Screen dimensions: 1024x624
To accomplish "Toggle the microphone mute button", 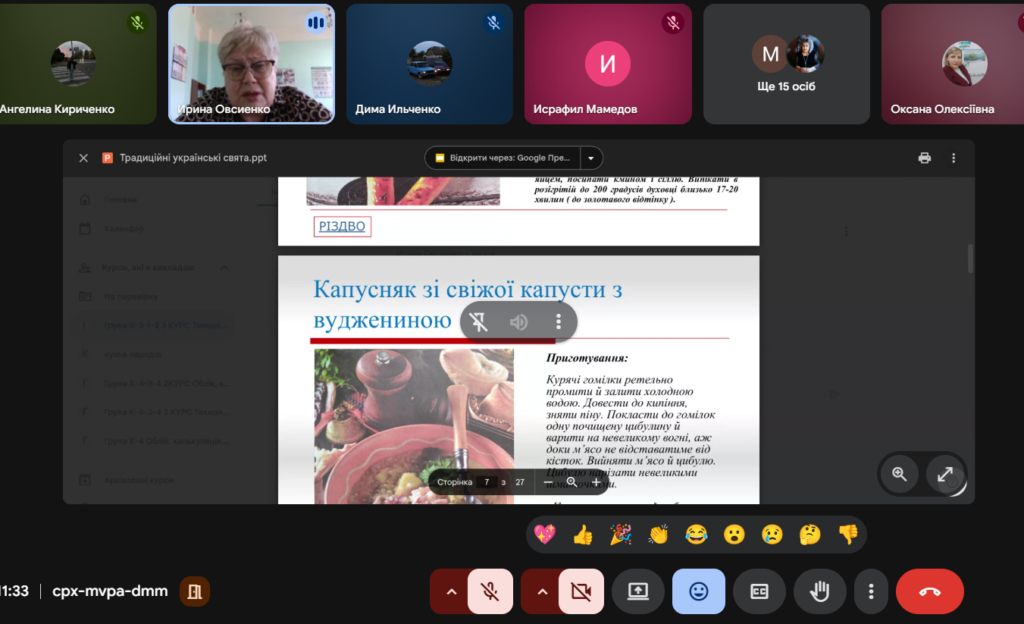I will click(490, 591).
